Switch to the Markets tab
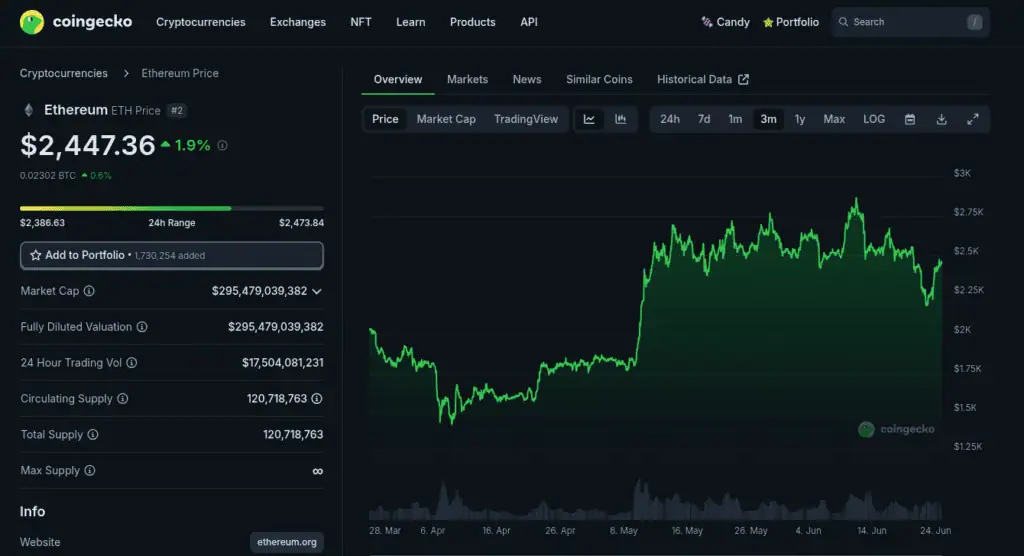1024x556 pixels. point(468,79)
